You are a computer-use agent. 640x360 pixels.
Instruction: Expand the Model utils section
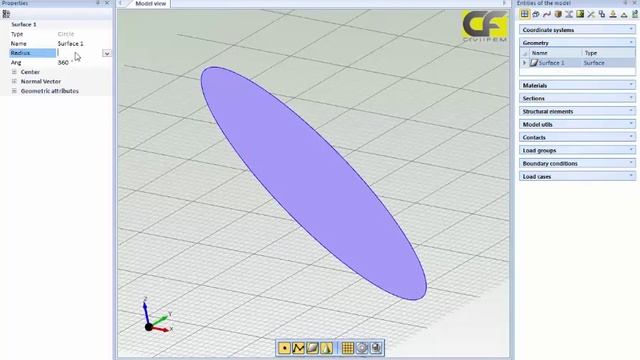[631, 124]
